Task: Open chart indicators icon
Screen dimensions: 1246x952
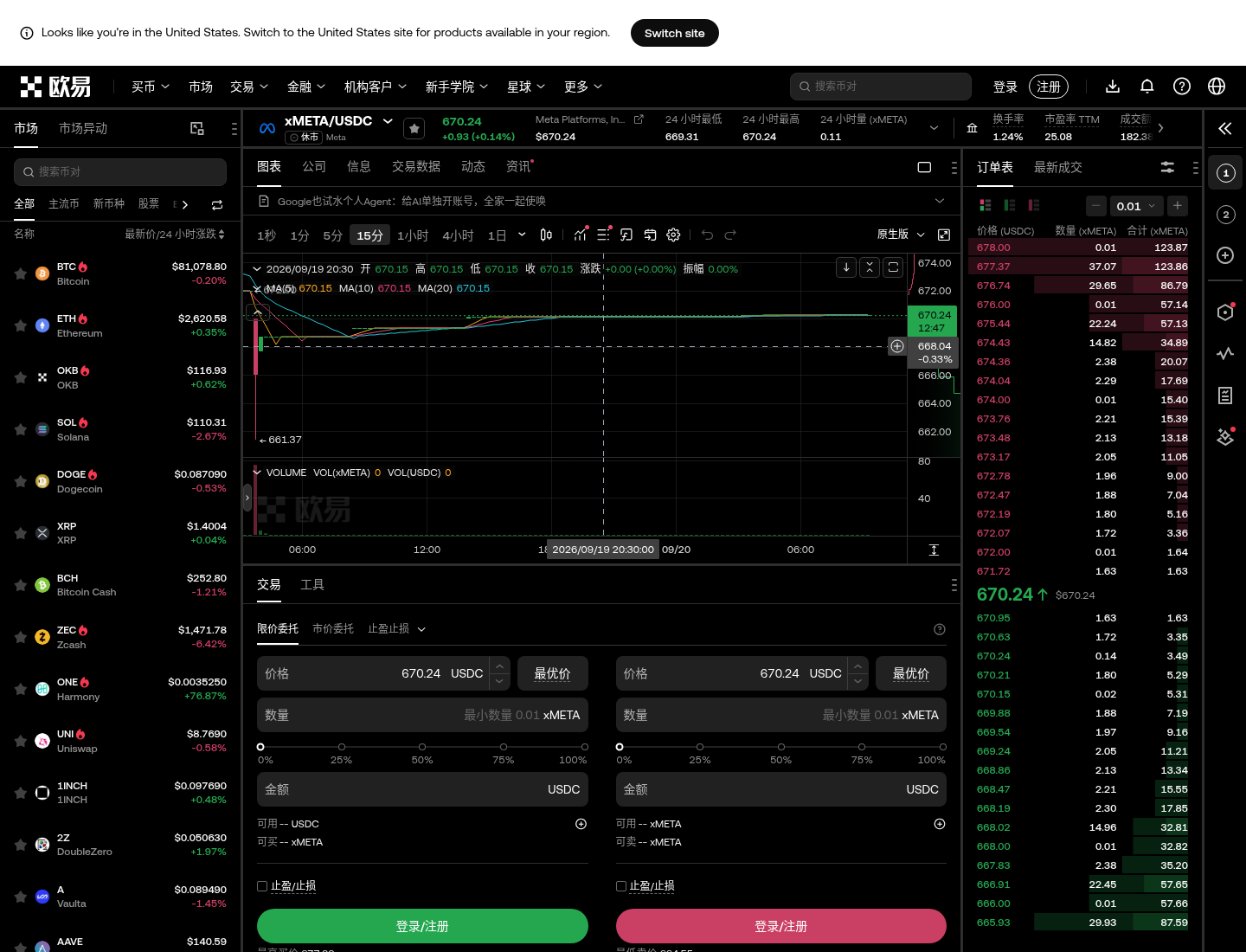Action: click(x=580, y=235)
